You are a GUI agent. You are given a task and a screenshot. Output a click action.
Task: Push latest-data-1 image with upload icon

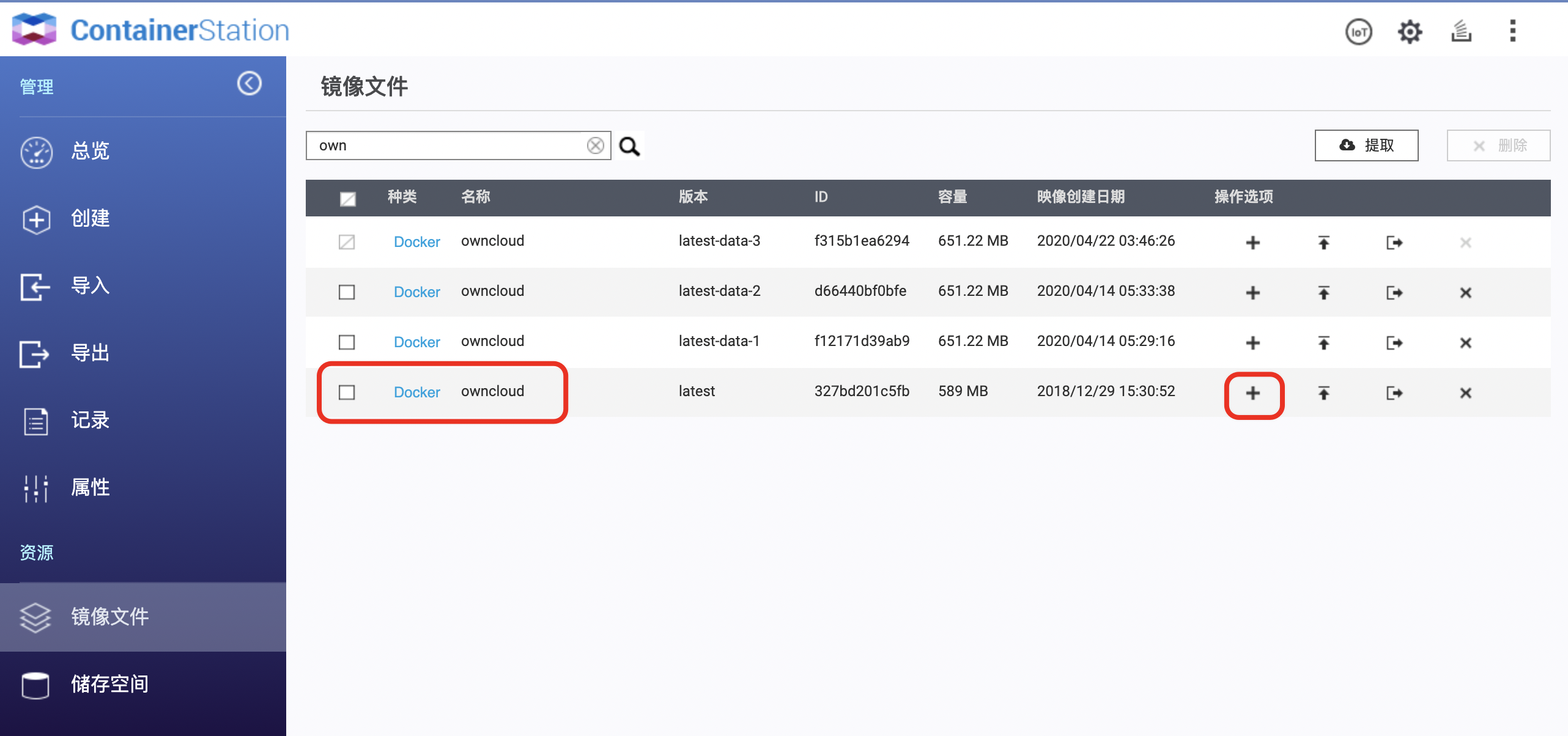[x=1323, y=343]
